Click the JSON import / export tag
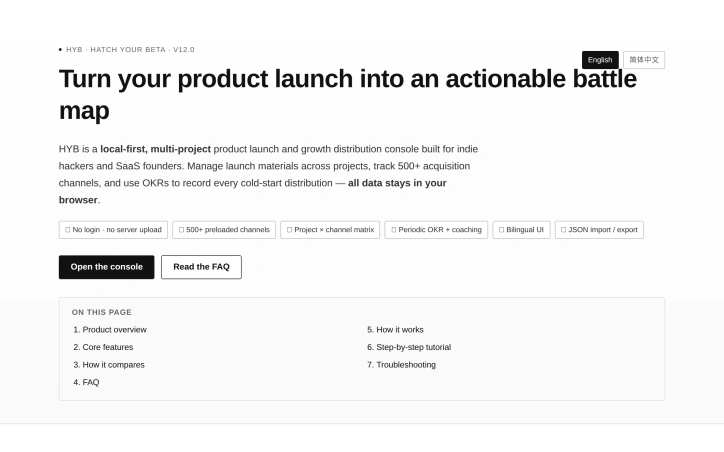This screenshot has height=452, width=724. click(x=599, y=230)
